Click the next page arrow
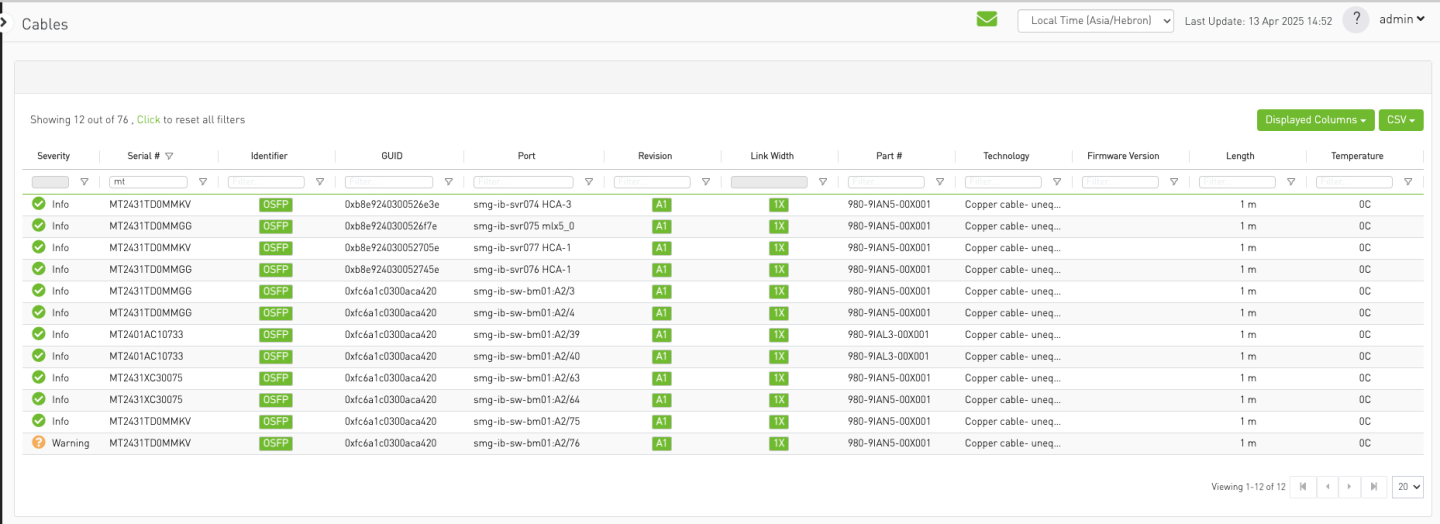The height and width of the screenshot is (524, 1440). [1350, 487]
